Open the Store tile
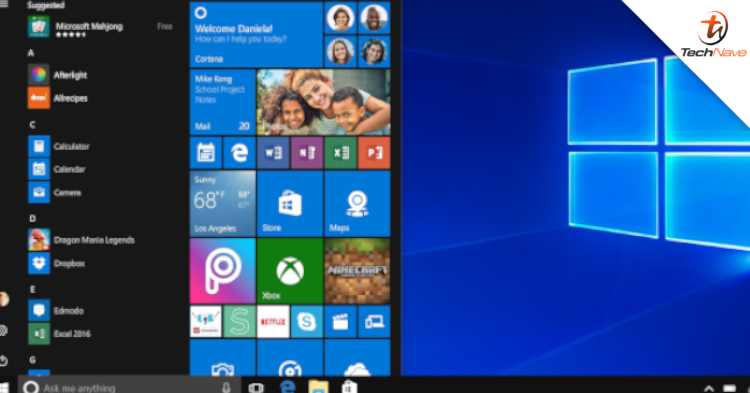This screenshot has width=750, height=393. point(290,204)
